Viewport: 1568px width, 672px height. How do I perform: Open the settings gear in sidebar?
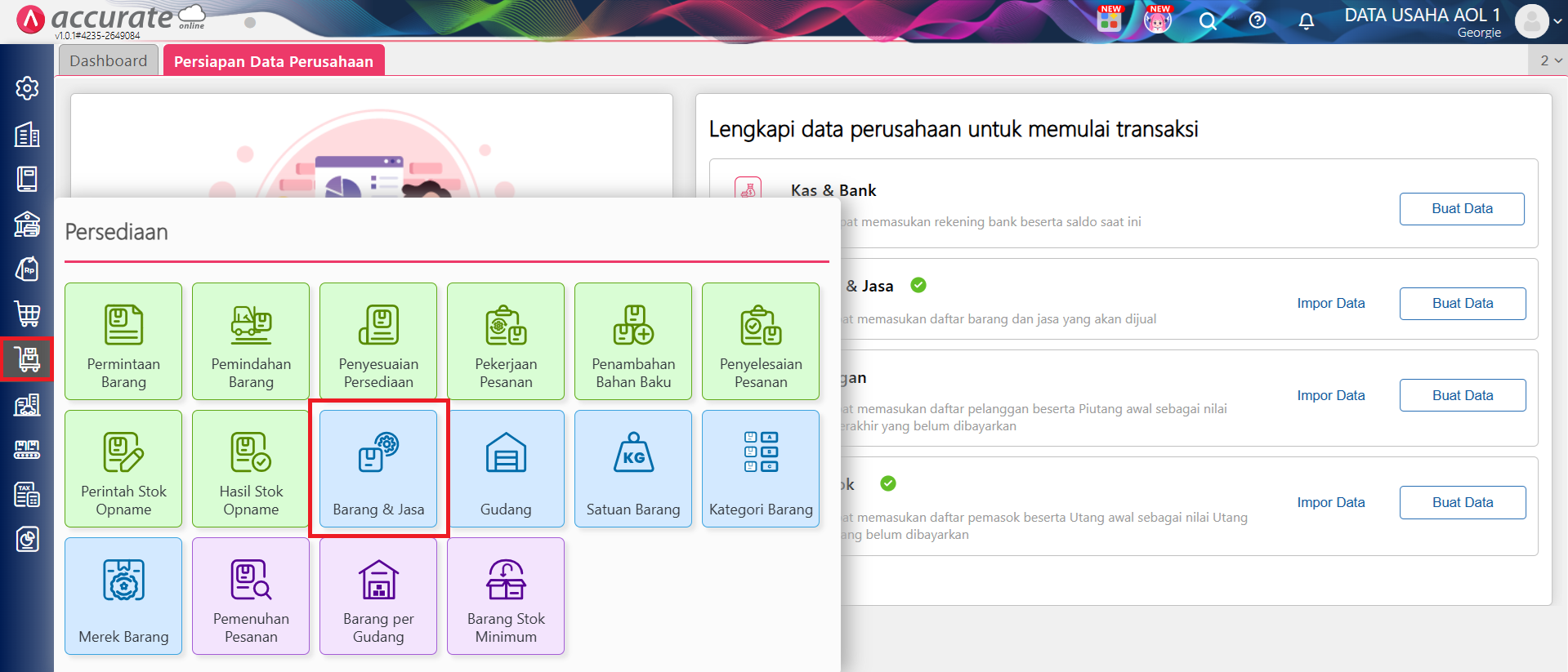point(27,88)
